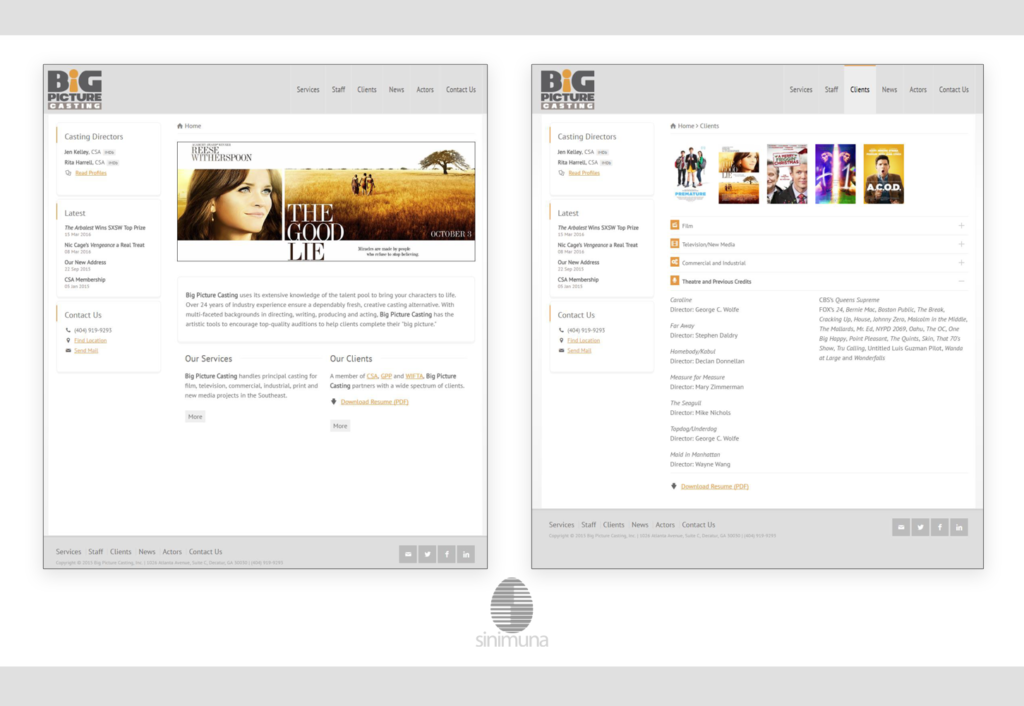
Task: Click the home icon in right page breadcrumb
Action: pos(673,126)
